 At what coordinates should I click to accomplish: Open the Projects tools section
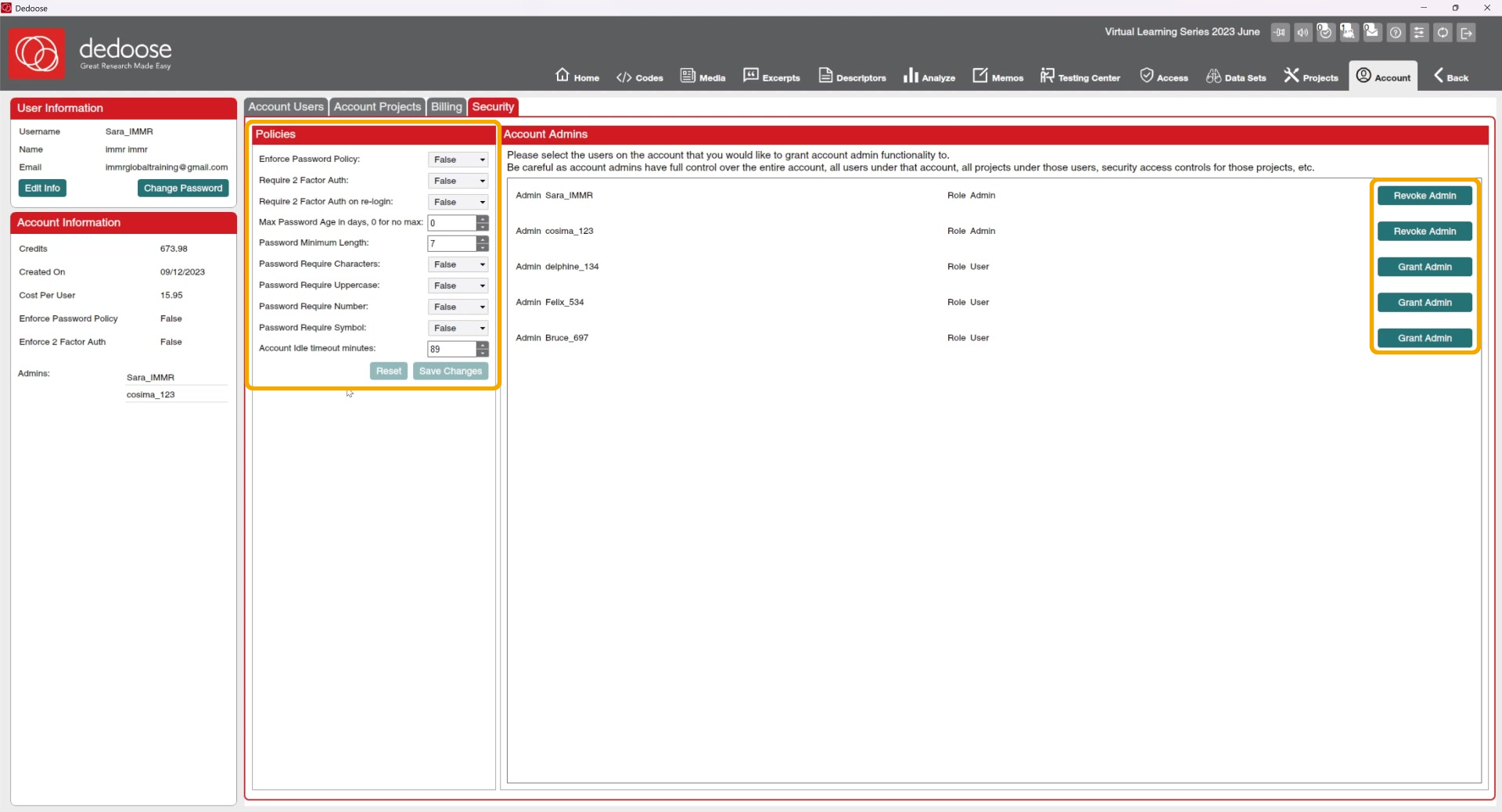[x=1310, y=76]
